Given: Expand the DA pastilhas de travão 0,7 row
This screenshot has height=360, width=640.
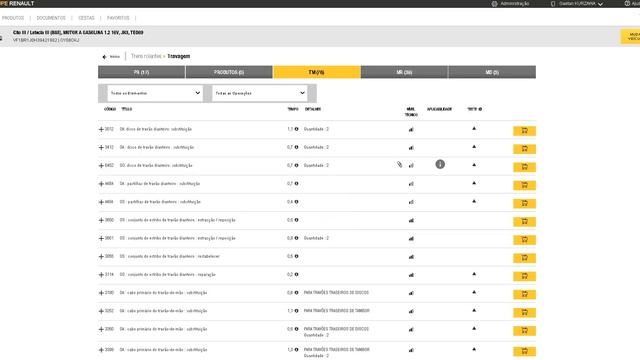Looking at the screenshot, I should click(x=101, y=184).
